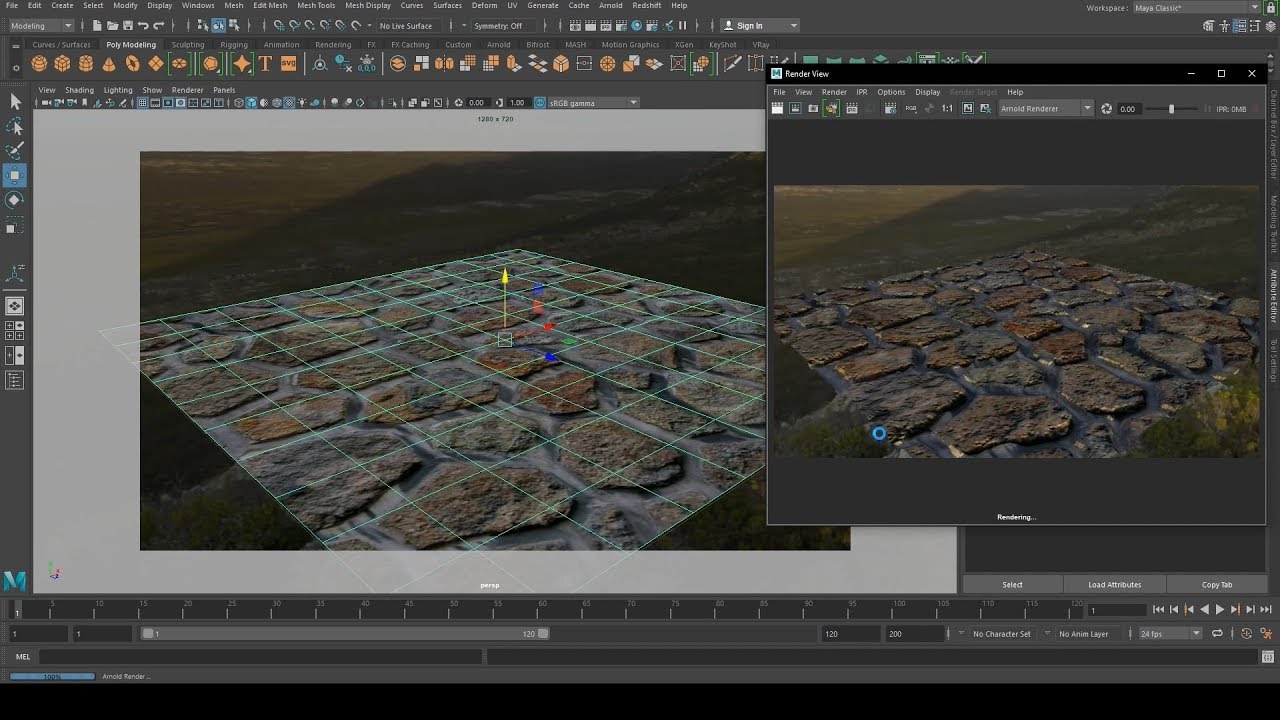Toggle playback looping in the range slider
This screenshot has height=720, width=1280.
1217,633
